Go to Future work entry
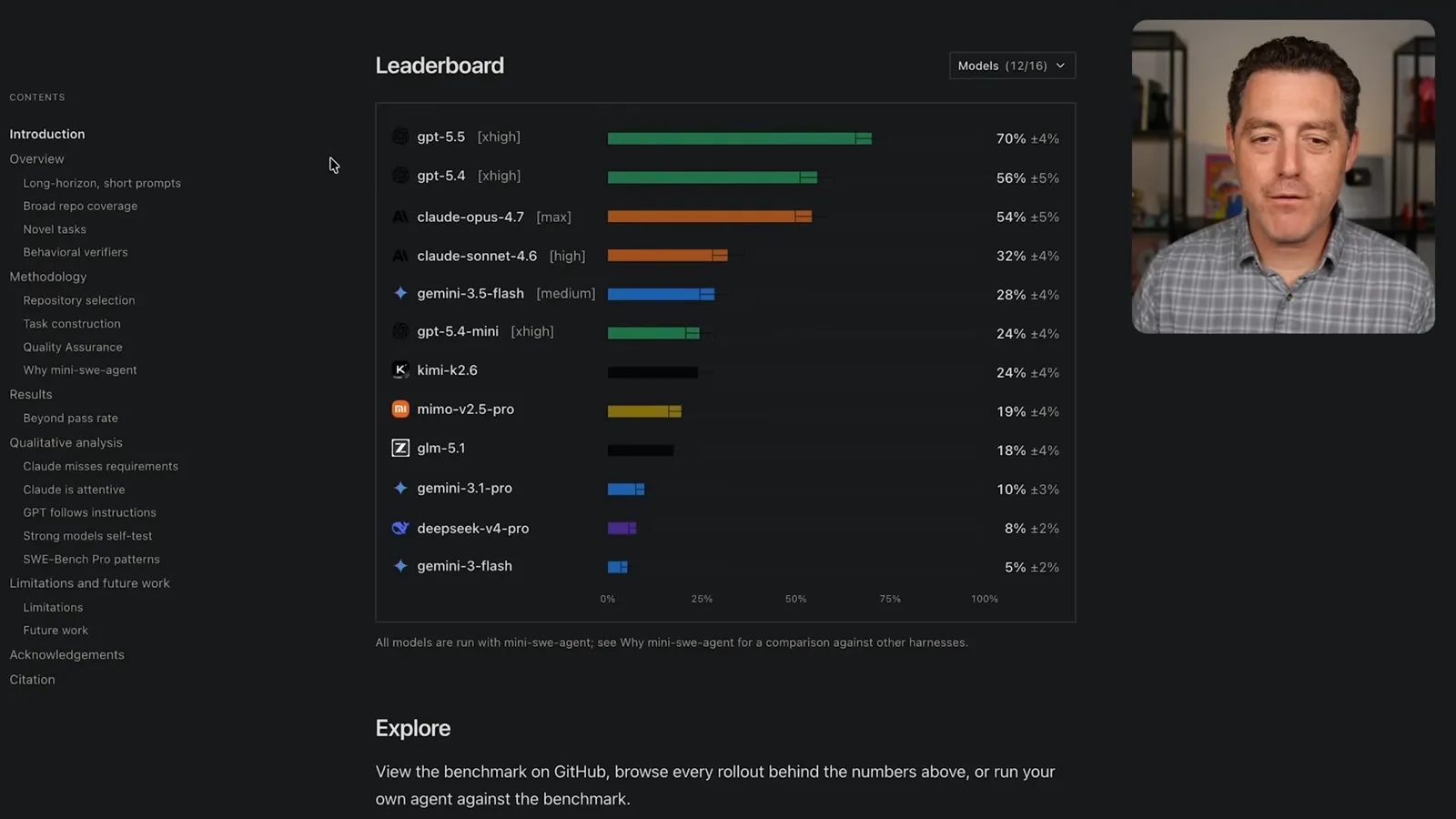The image size is (1456, 819). pos(56,631)
